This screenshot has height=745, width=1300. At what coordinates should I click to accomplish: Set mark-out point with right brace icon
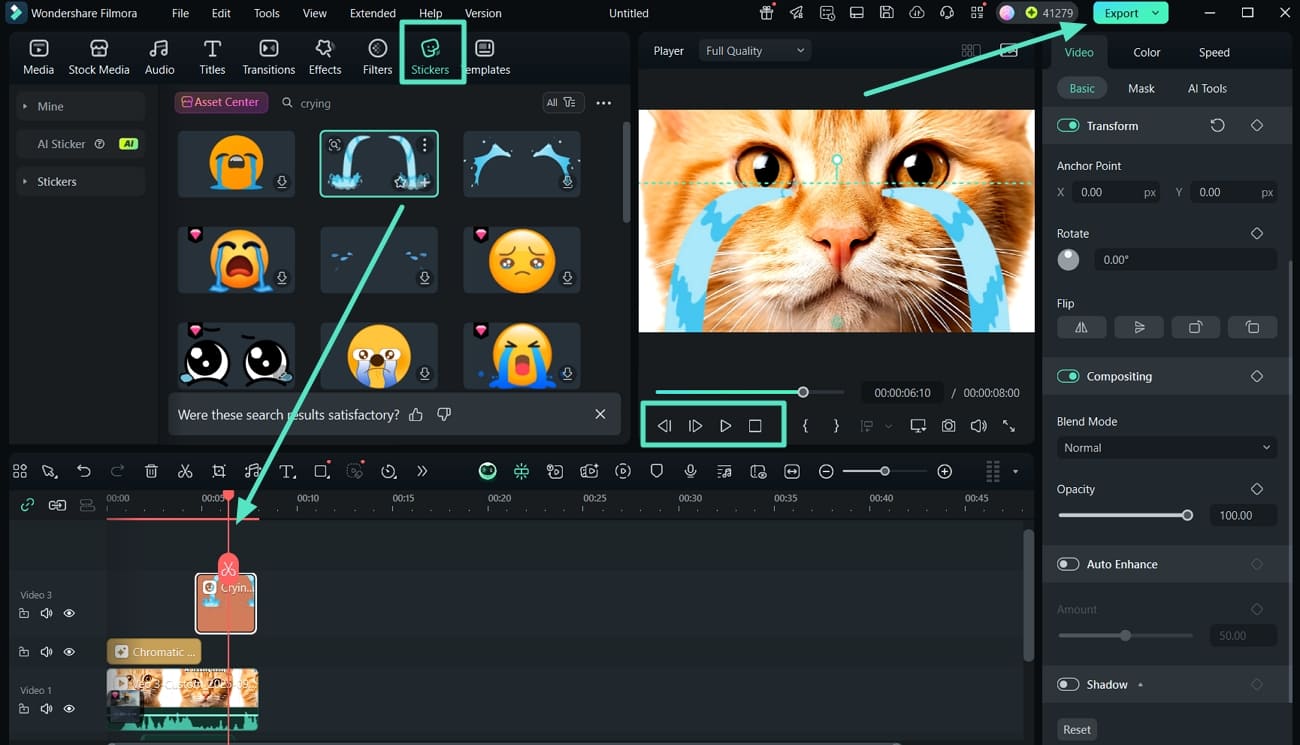pyautogui.click(x=836, y=426)
